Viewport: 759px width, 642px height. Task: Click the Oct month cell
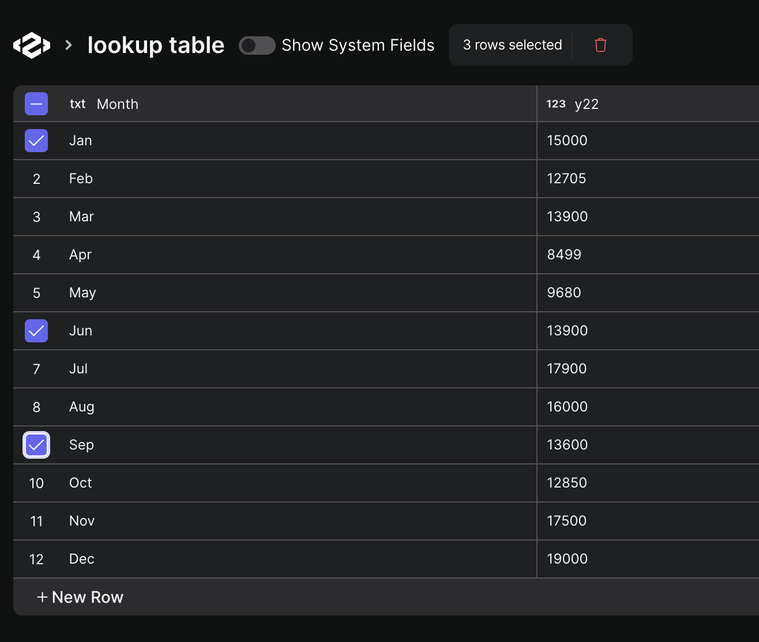click(x=298, y=483)
